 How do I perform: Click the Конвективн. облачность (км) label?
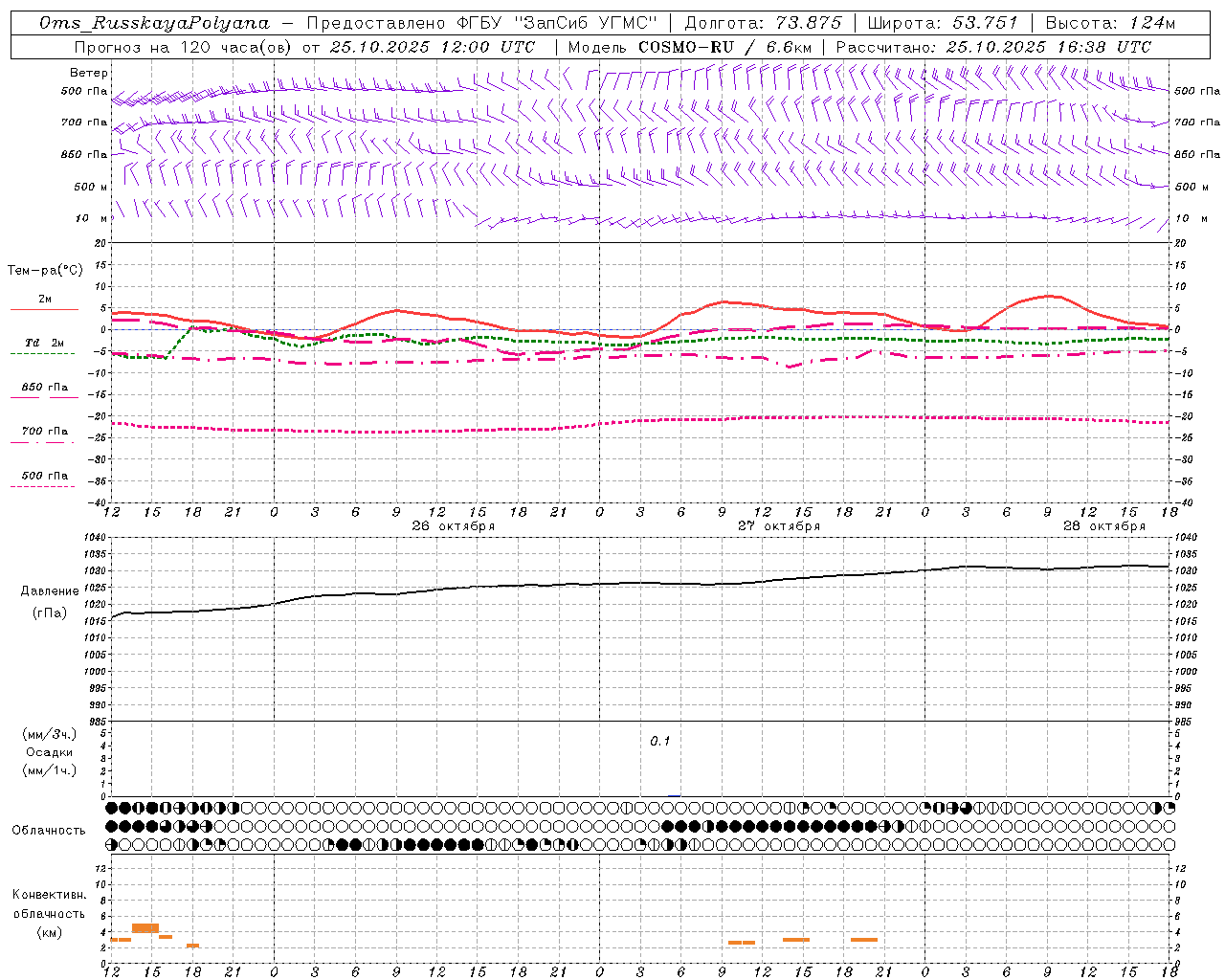(x=49, y=913)
